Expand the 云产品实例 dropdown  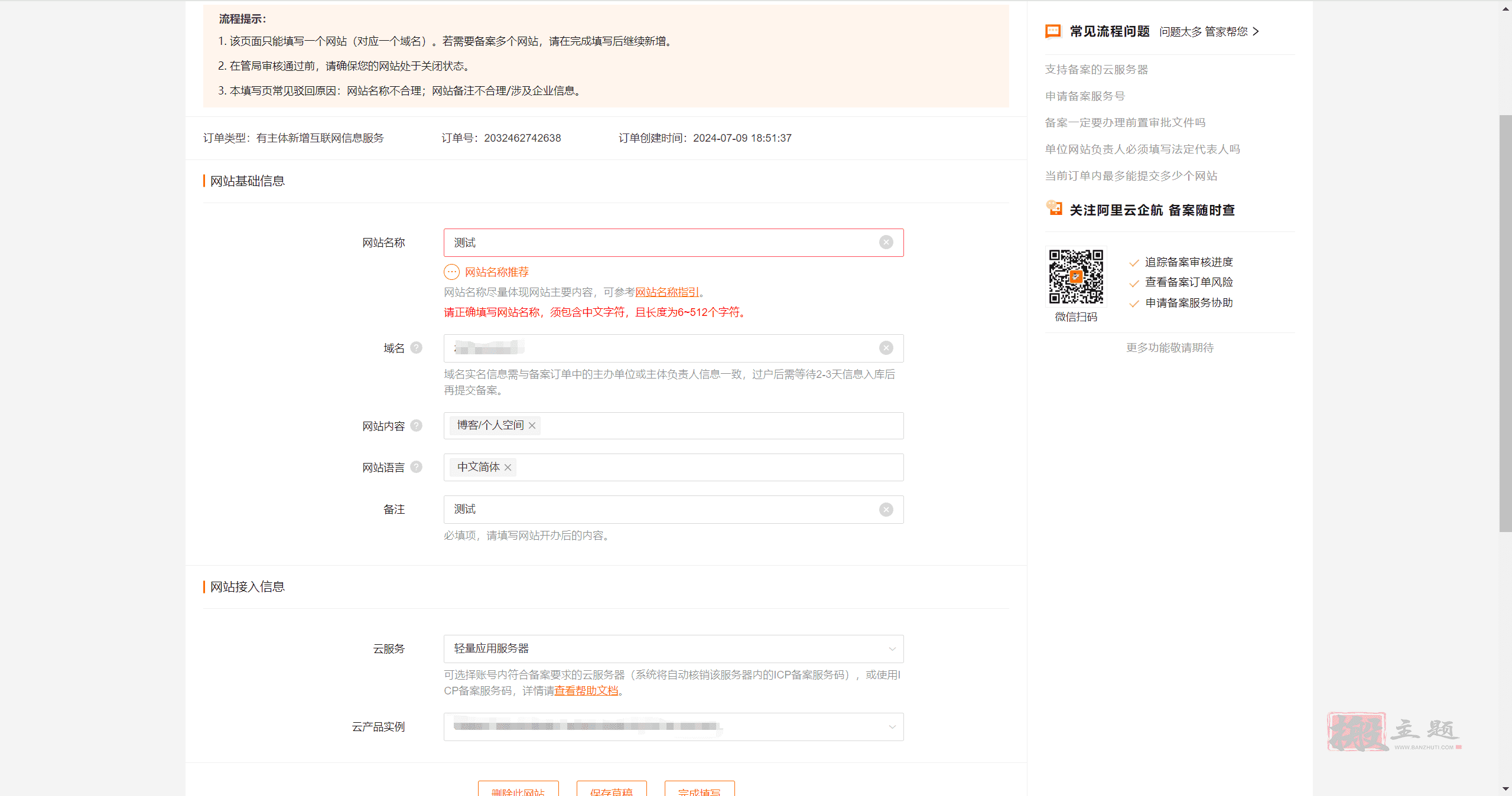(x=893, y=727)
